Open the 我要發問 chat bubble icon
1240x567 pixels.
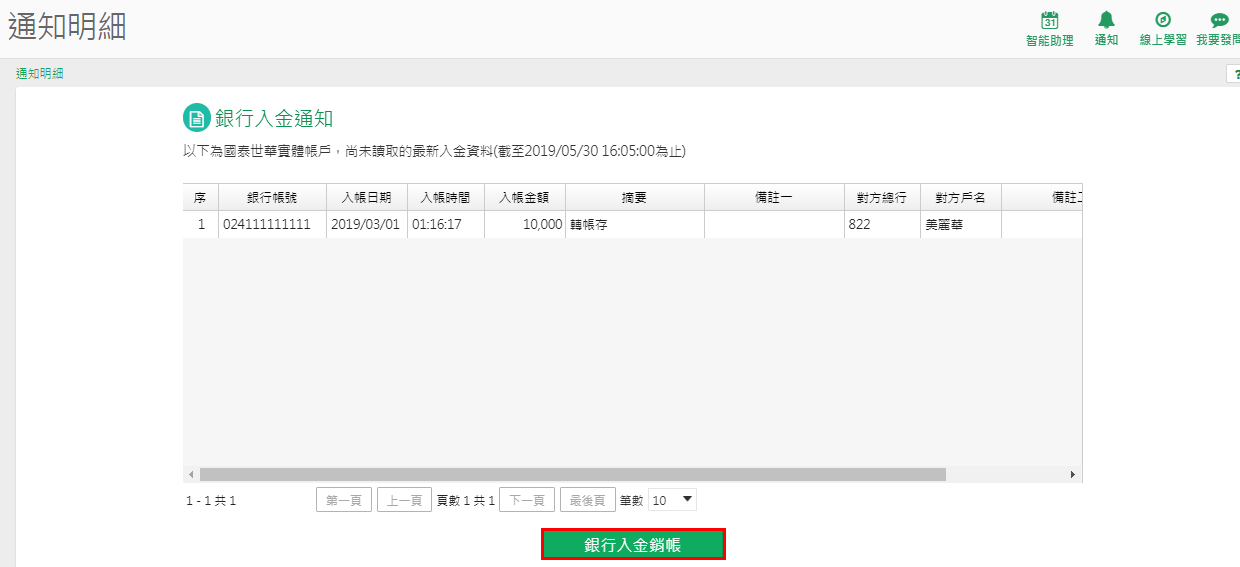pos(1219,20)
